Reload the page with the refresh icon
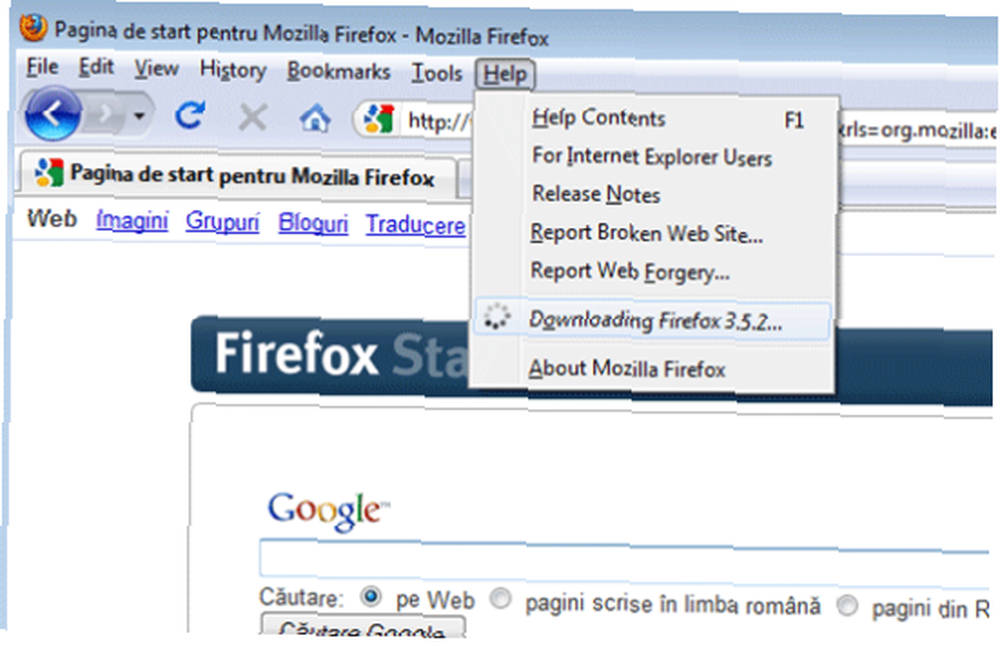The height and width of the screenshot is (649, 1000). coord(190,115)
